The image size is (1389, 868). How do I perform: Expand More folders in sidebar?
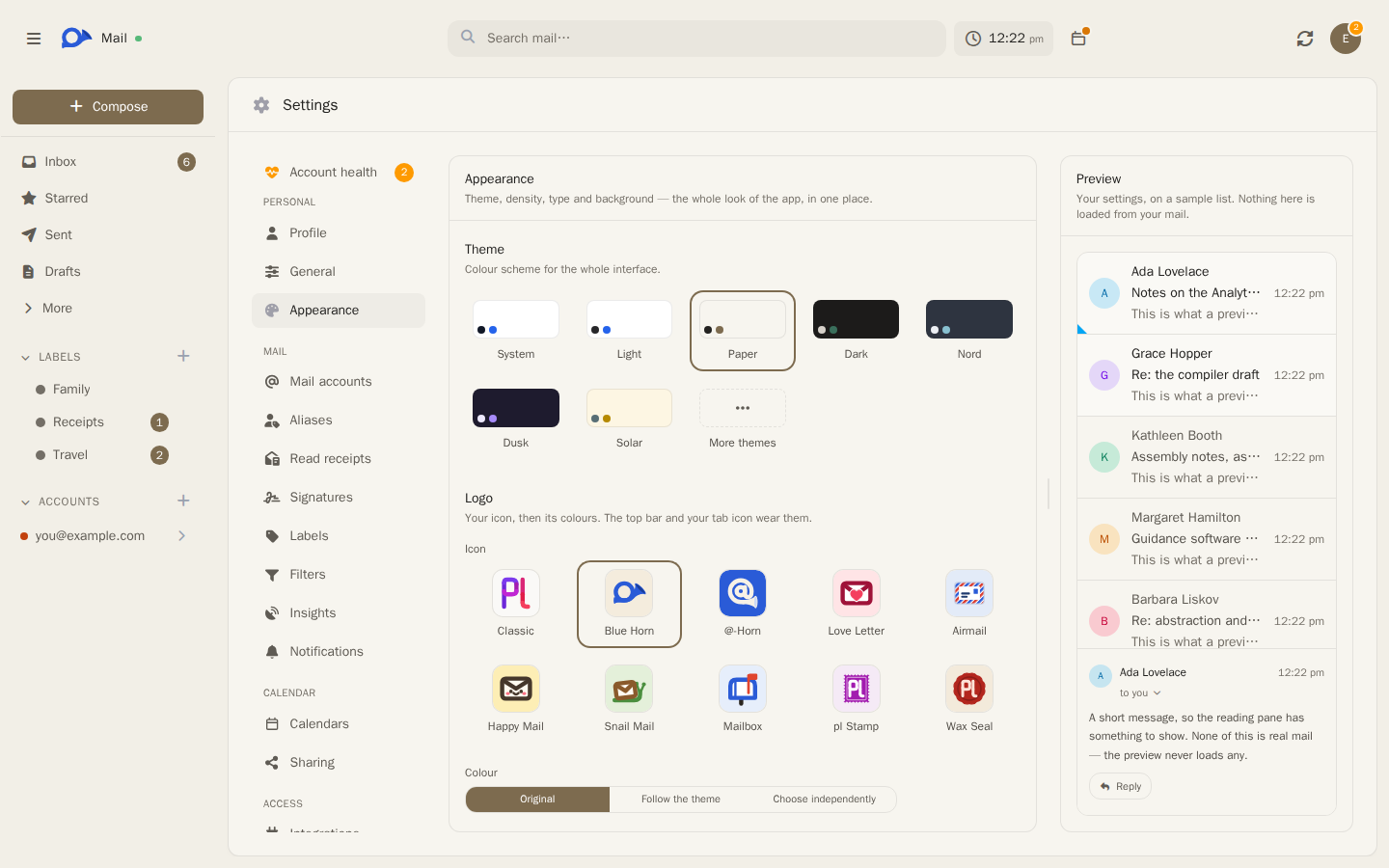[108, 309]
